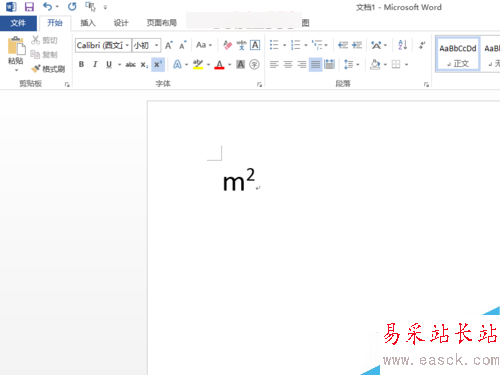Click Line and Paragraph Spacing icon
The height and width of the screenshot is (375, 500).
point(348,64)
